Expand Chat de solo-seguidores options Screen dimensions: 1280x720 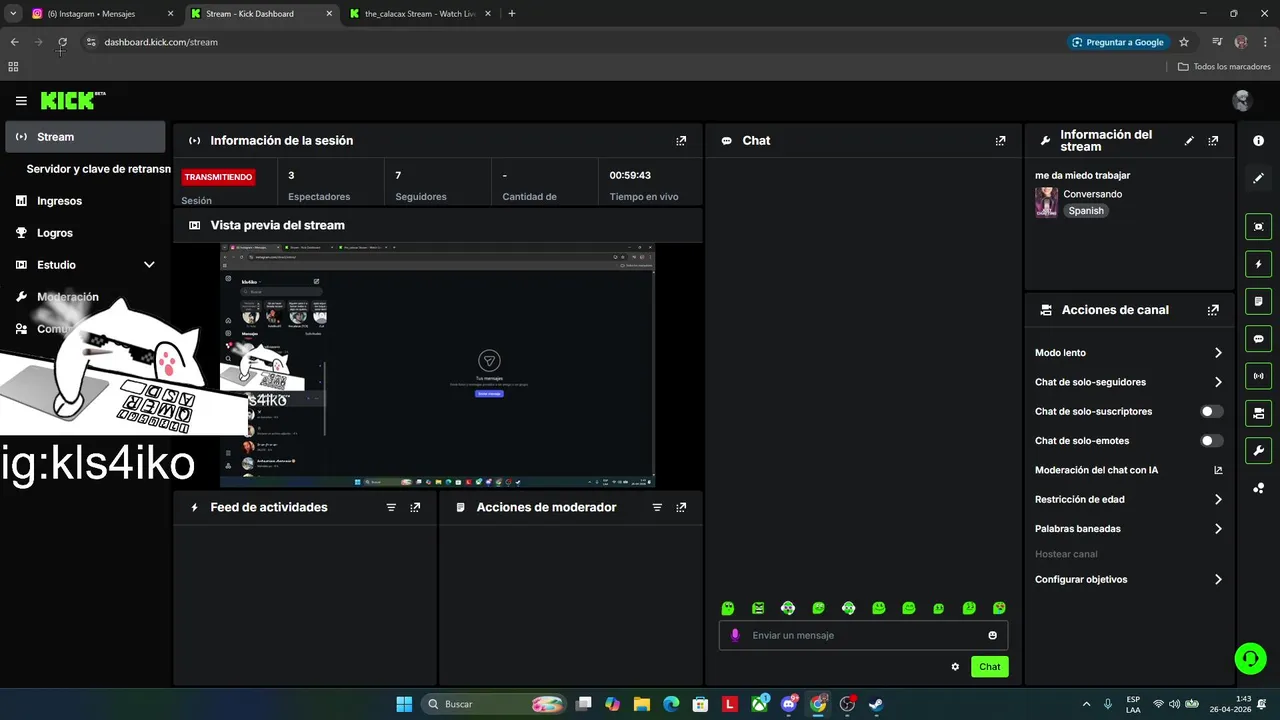tap(1218, 382)
